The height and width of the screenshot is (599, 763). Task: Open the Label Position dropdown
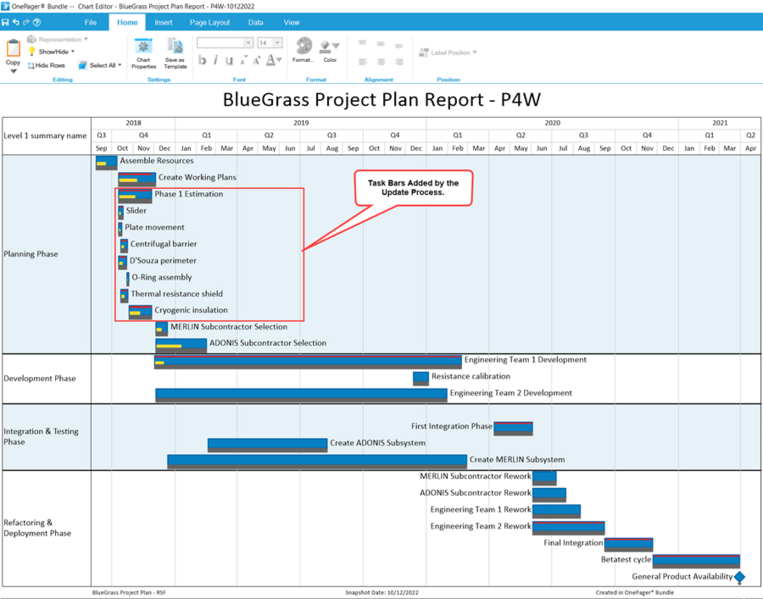click(x=448, y=52)
